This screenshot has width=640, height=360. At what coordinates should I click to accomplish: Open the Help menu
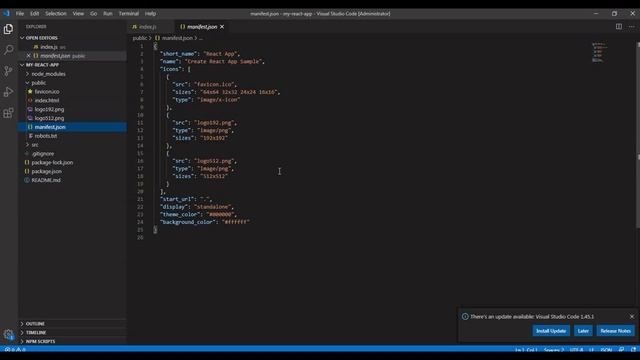150,13
